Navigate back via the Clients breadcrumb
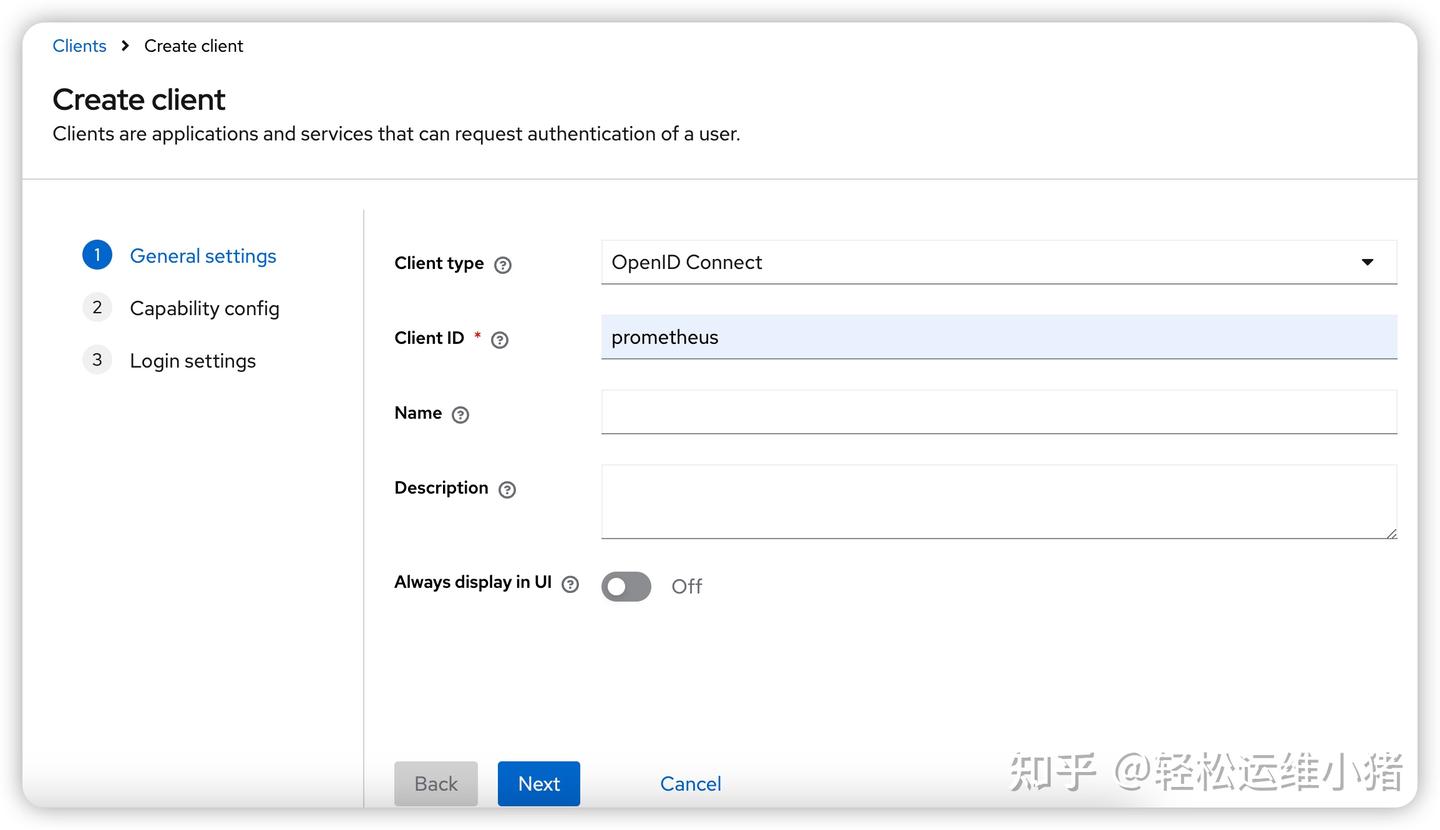This screenshot has height=830, width=1440. 79,45
